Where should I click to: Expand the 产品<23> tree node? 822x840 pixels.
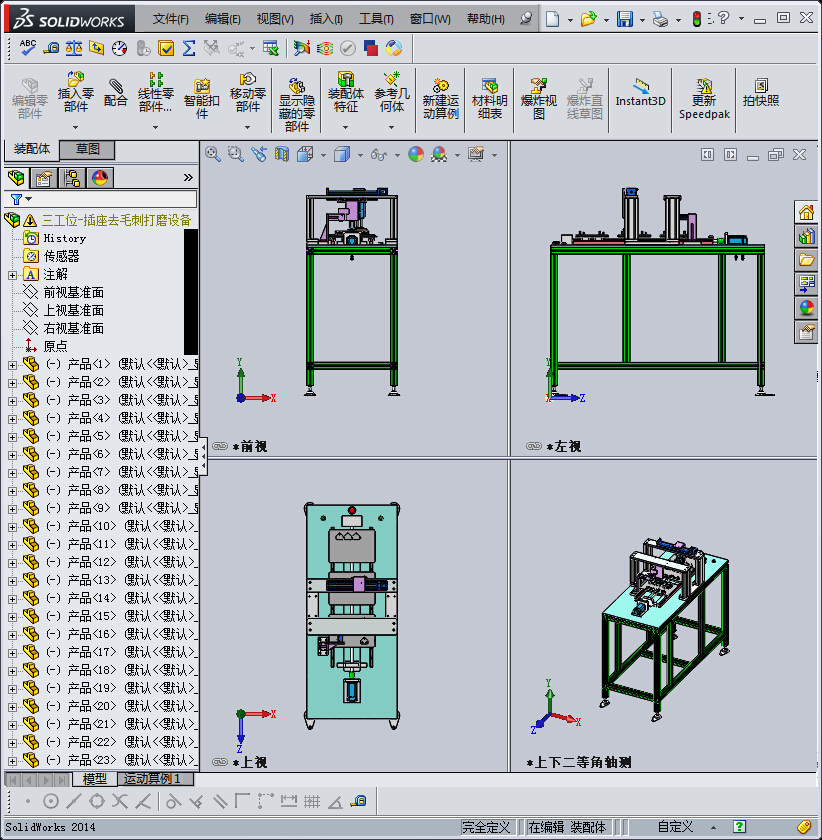pos(12,761)
